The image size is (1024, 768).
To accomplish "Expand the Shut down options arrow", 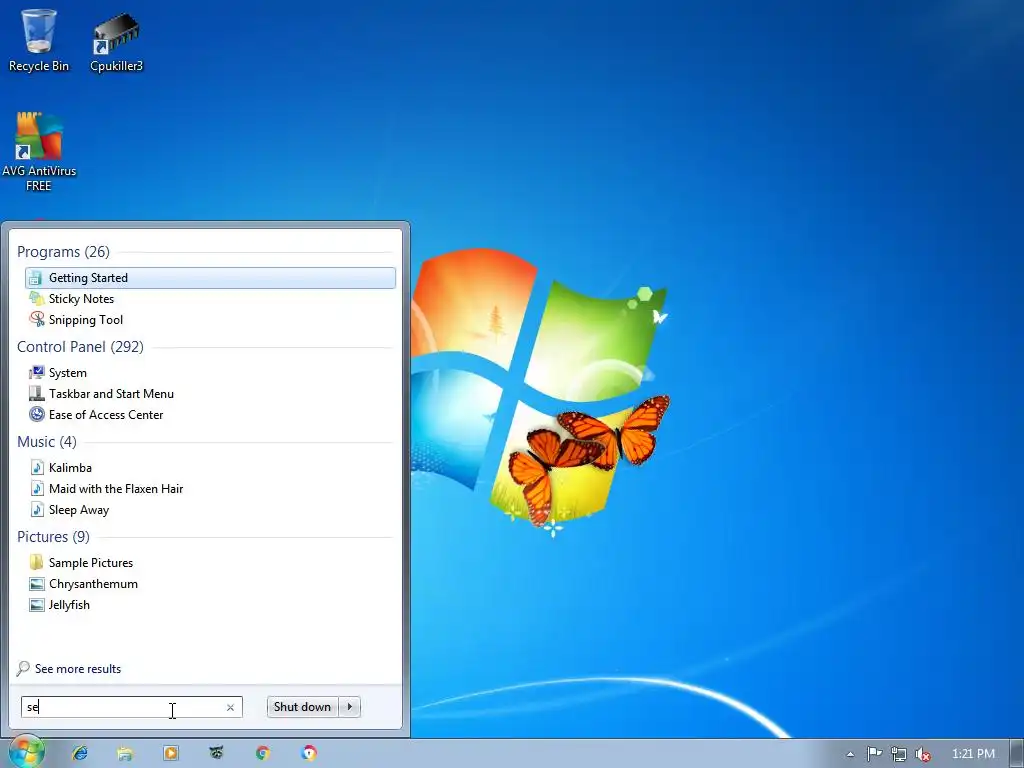I will click(x=350, y=707).
